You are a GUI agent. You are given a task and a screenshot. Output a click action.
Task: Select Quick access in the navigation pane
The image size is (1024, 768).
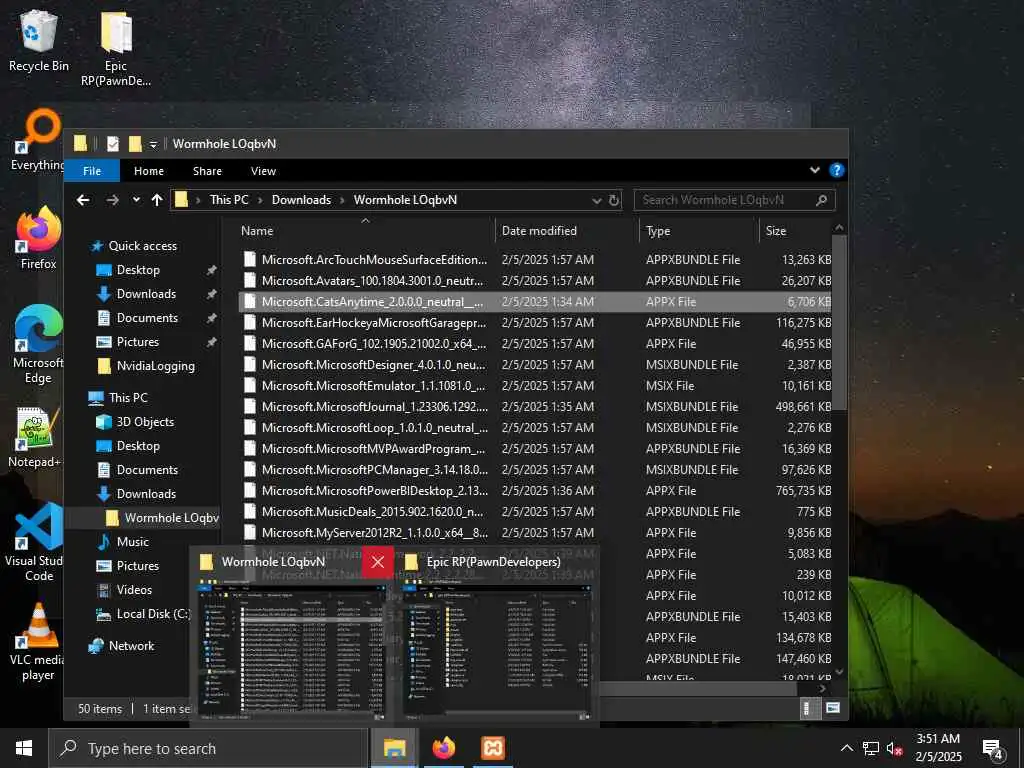pos(142,246)
